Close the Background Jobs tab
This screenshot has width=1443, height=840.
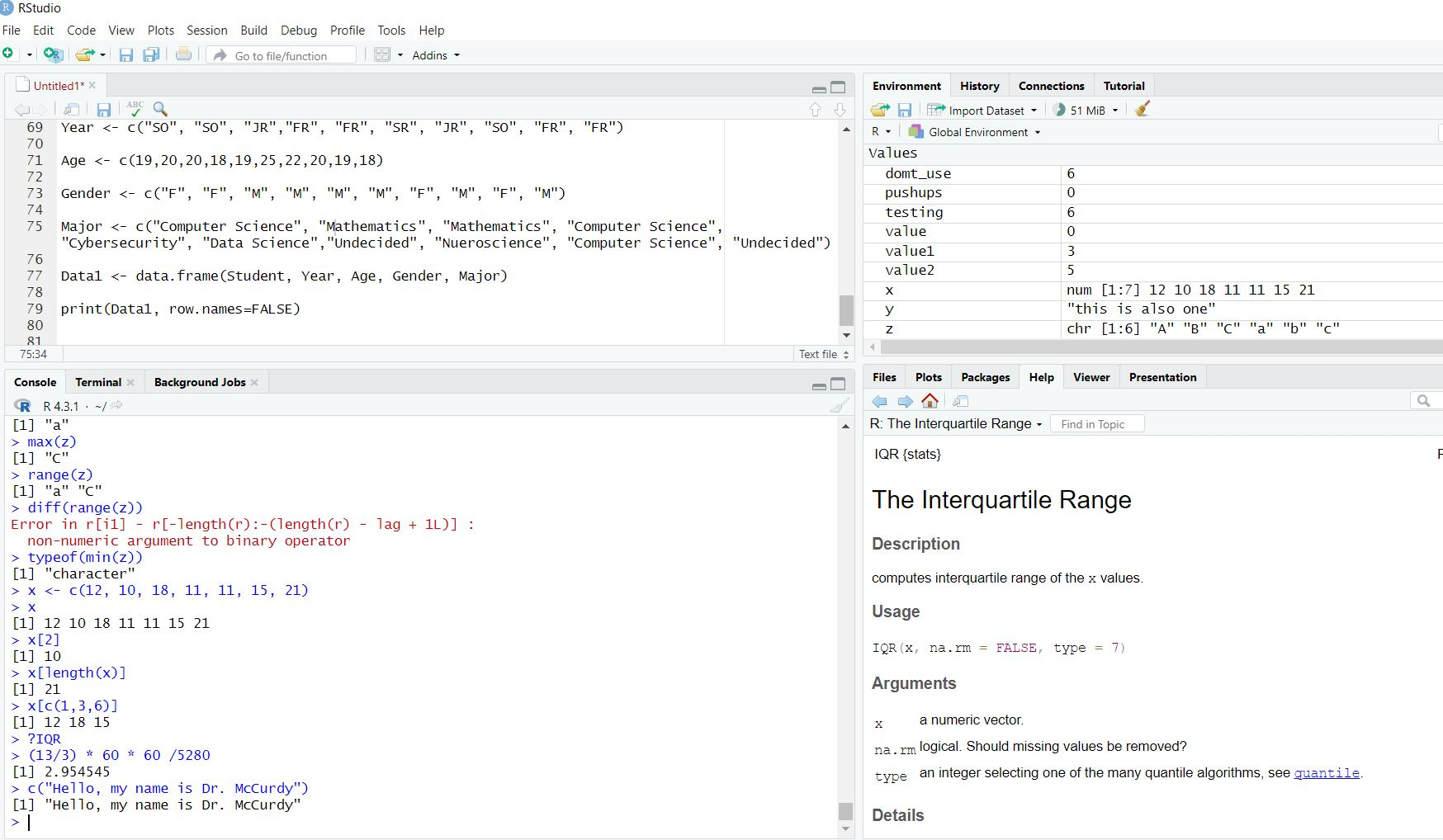(x=254, y=382)
